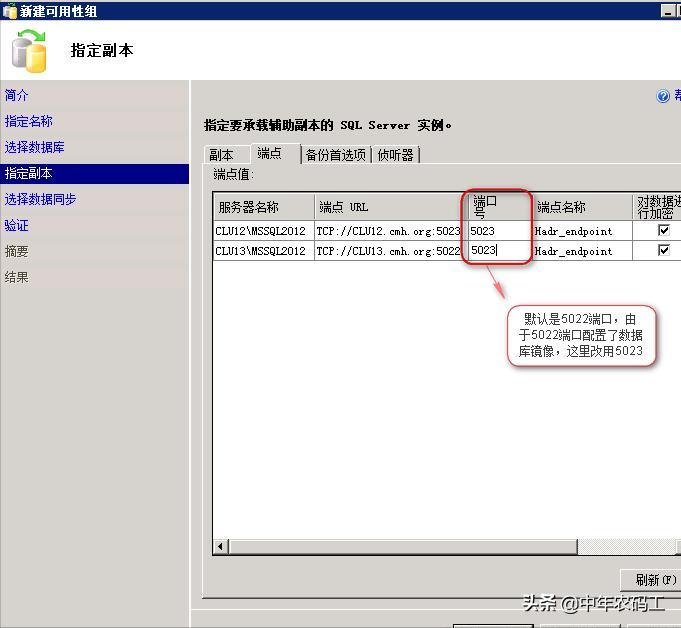Screen dimensions: 681x628
Task: Go to the 简介 wizard step
Action: [x=17, y=95]
